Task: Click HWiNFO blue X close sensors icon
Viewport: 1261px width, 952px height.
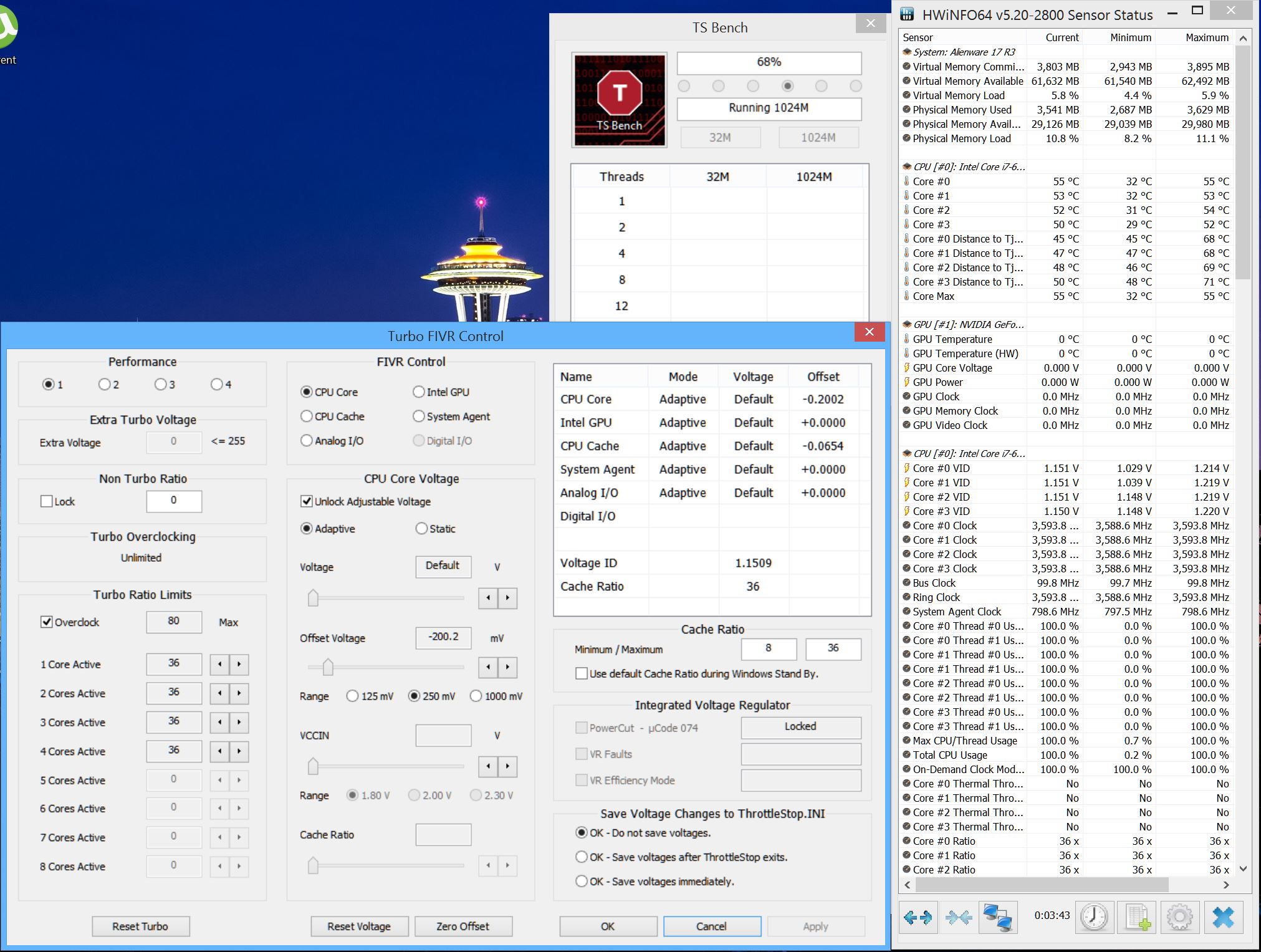Action: coord(1223,917)
